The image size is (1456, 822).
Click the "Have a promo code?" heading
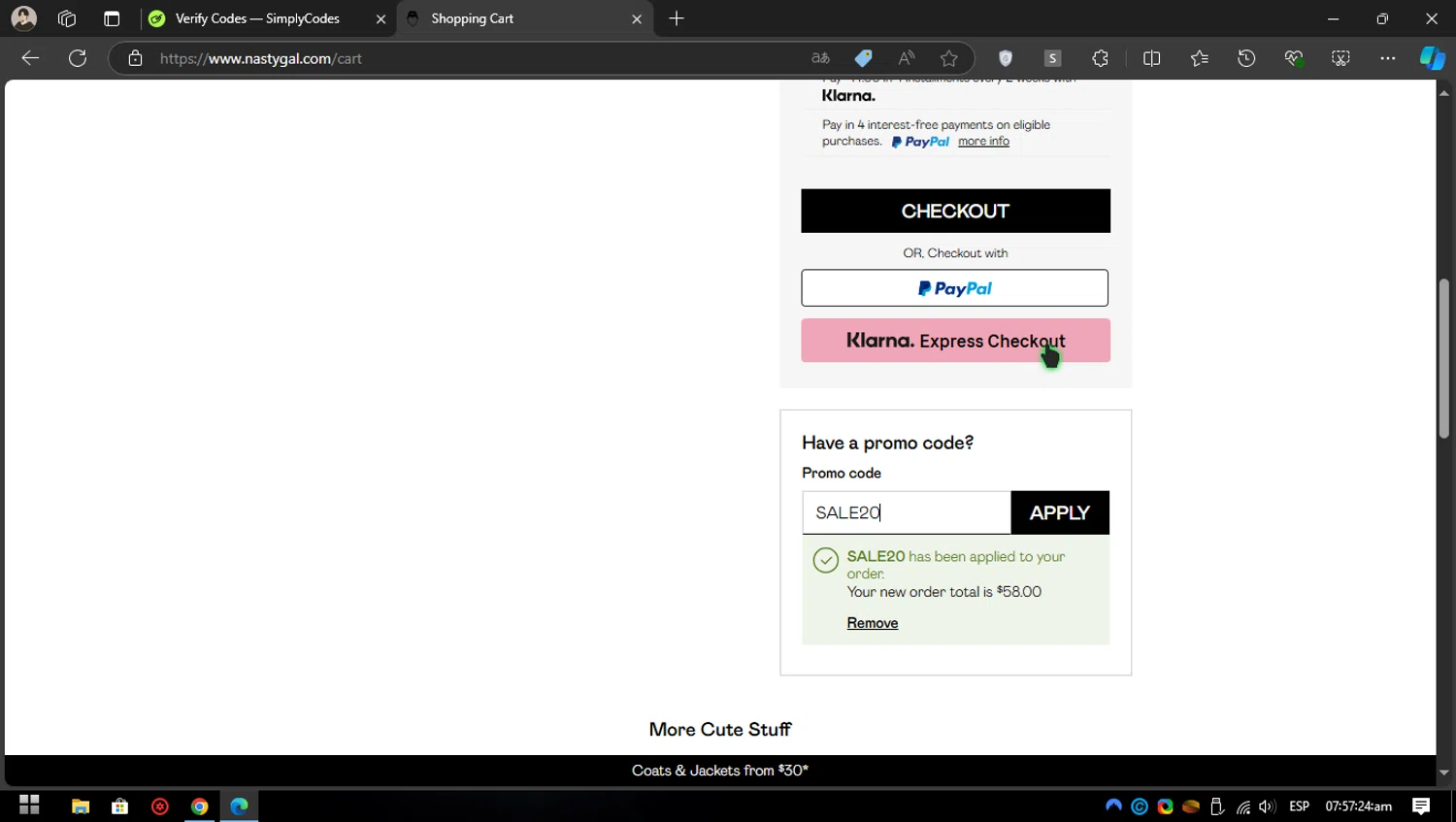coord(887,443)
